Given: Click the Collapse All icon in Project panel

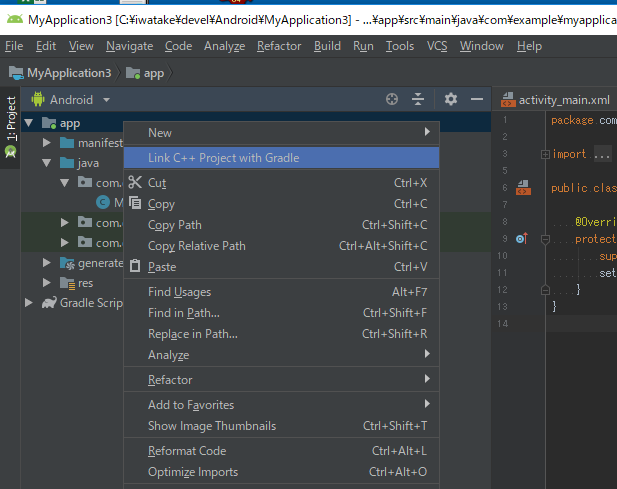Looking at the screenshot, I should point(417,99).
